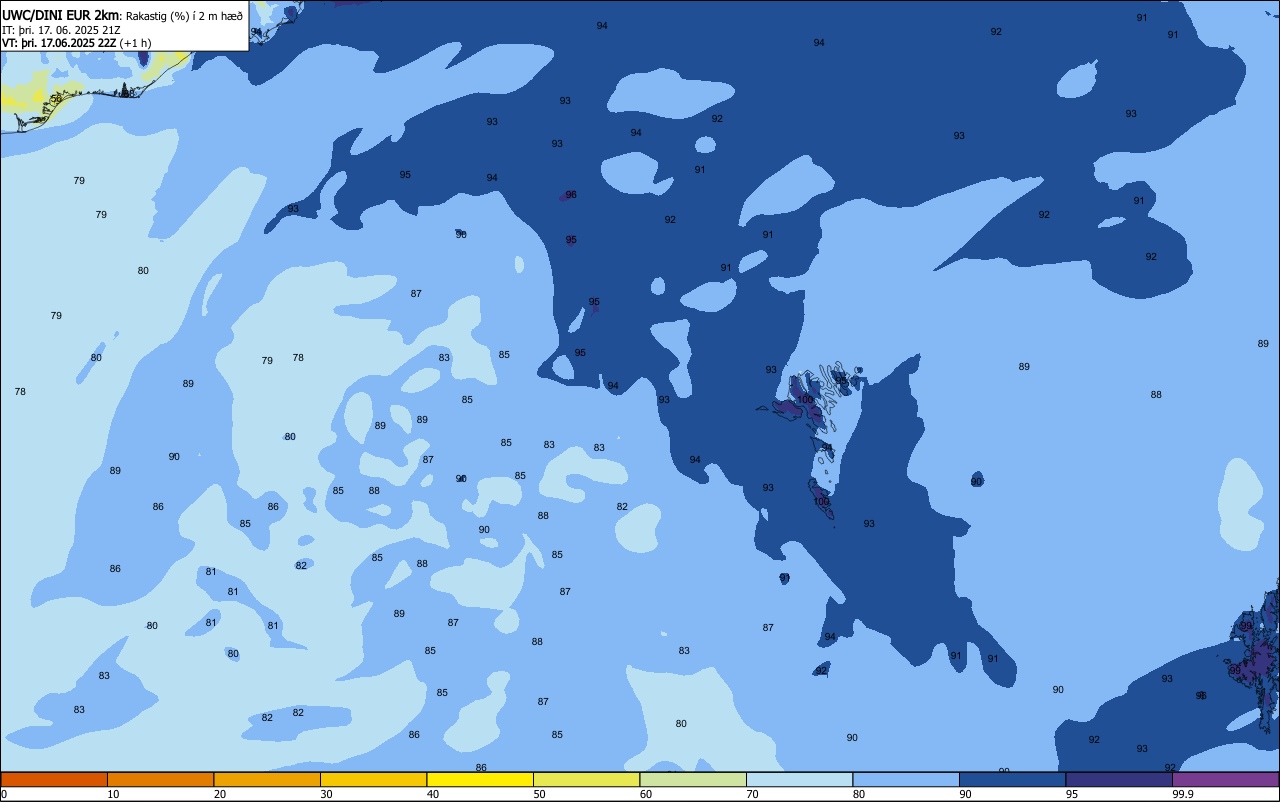
Task: Click the 'UWC/DINI EUR 2km' title text
Action: coord(61,15)
